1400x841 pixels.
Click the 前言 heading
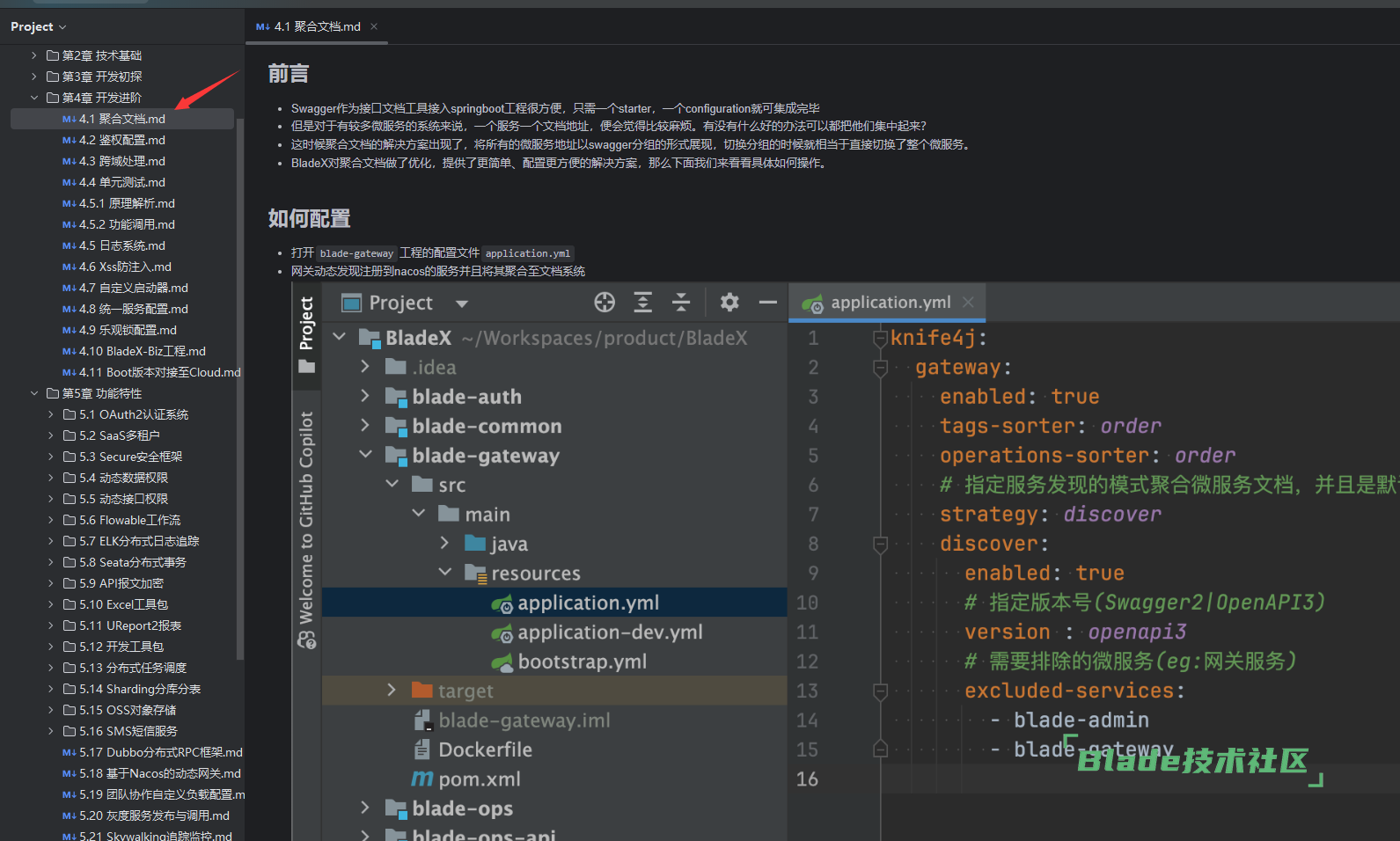click(x=289, y=74)
